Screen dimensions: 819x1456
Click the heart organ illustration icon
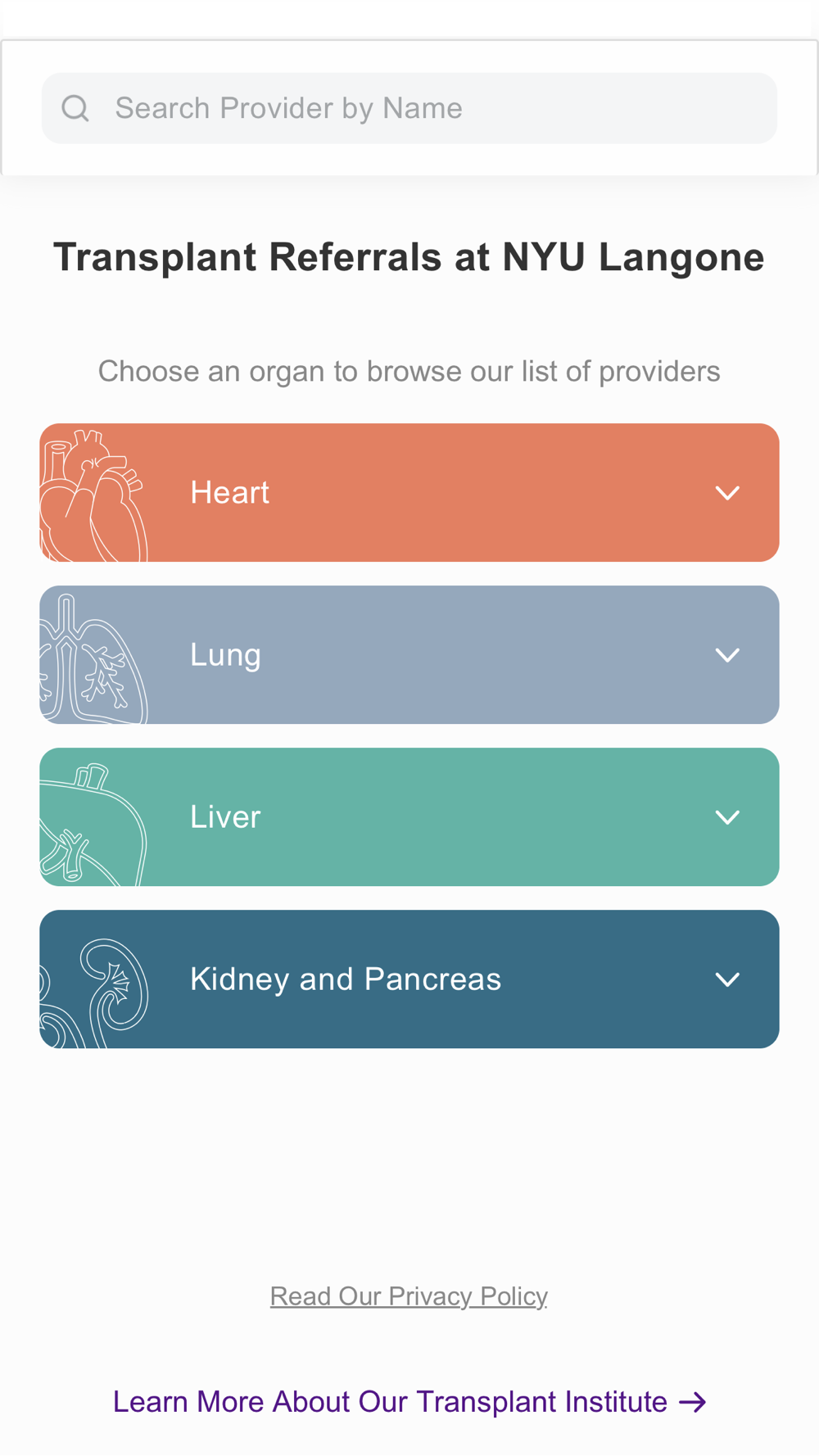[93, 495]
